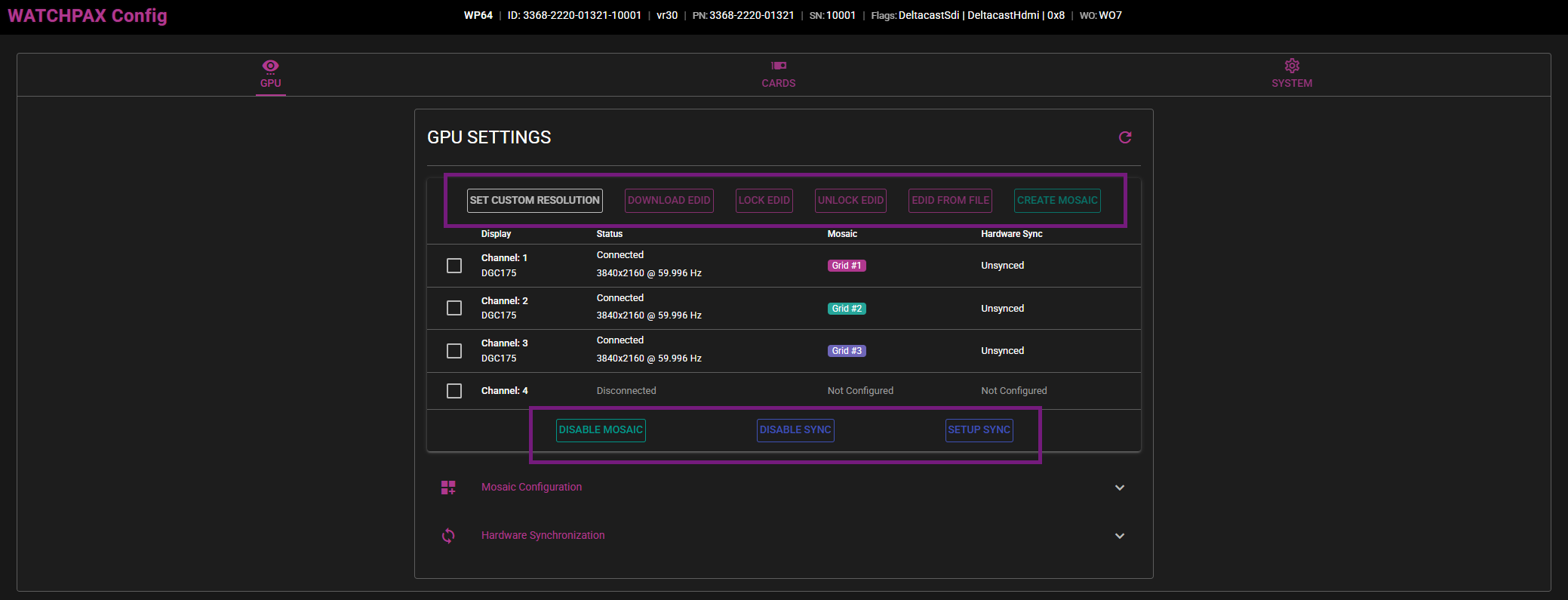Image resolution: width=1568 pixels, height=600 pixels.
Task: Switch to the SYSTEM tab
Action: 1292,75
